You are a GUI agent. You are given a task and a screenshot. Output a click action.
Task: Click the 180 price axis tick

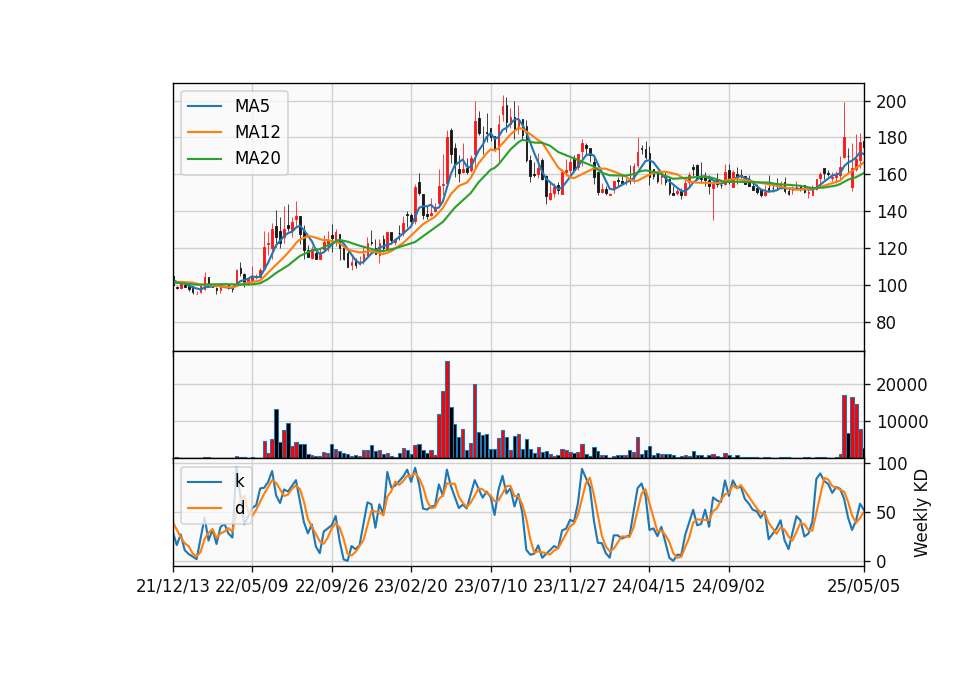click(891, 138)
